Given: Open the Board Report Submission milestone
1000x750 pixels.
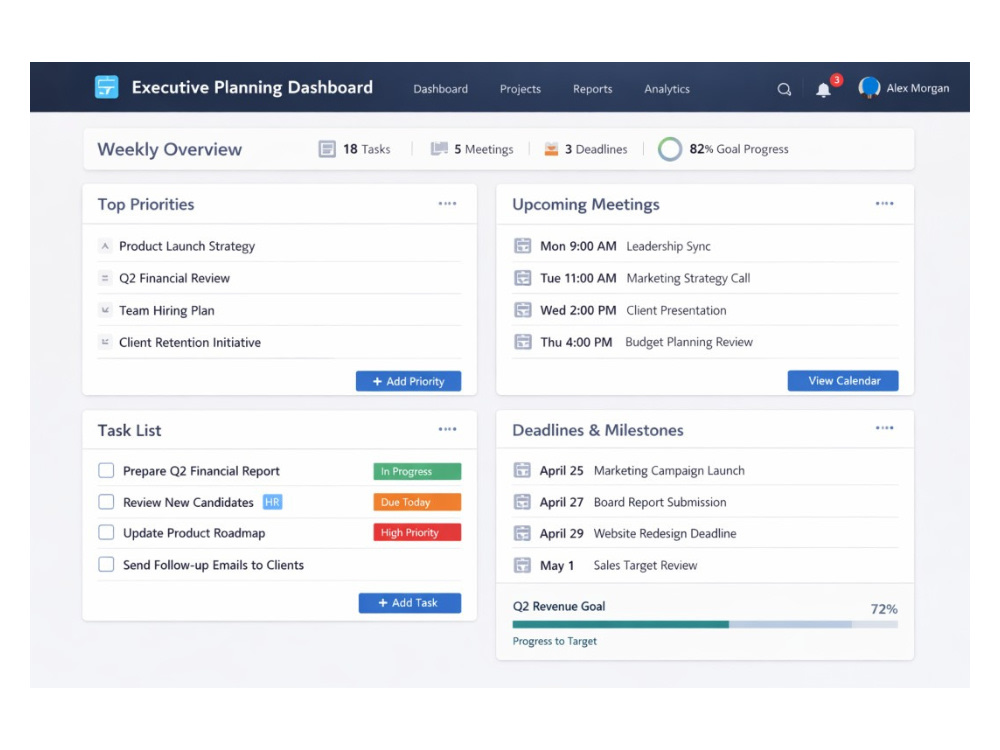Looking at the screenshot, I should click(705, 502).
